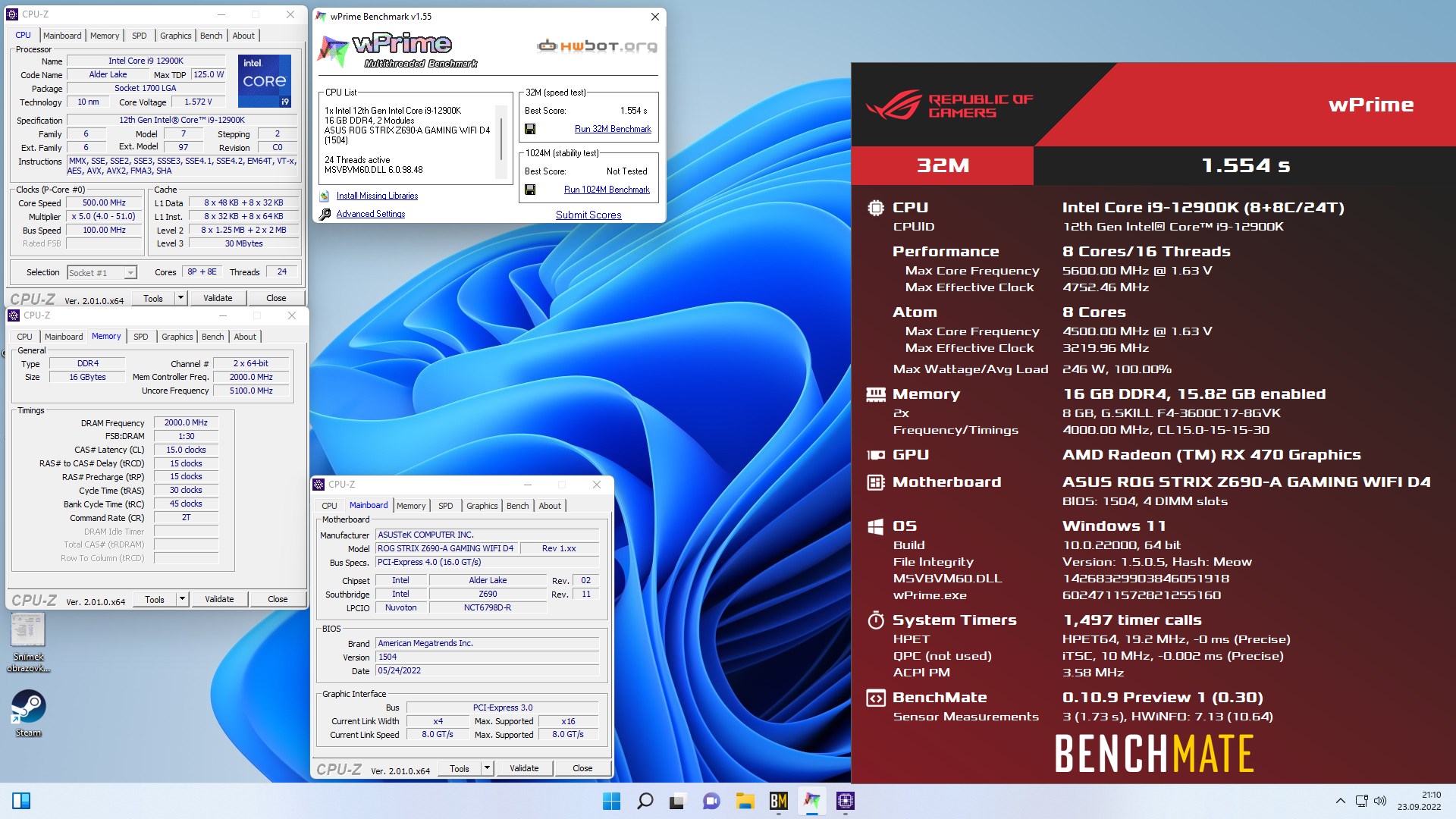The width and height of the screenshot is (1456, 819).
Task: Click the wPrime CPU List scrollbar
Action: pyautogui.click(x=500, y=142)
